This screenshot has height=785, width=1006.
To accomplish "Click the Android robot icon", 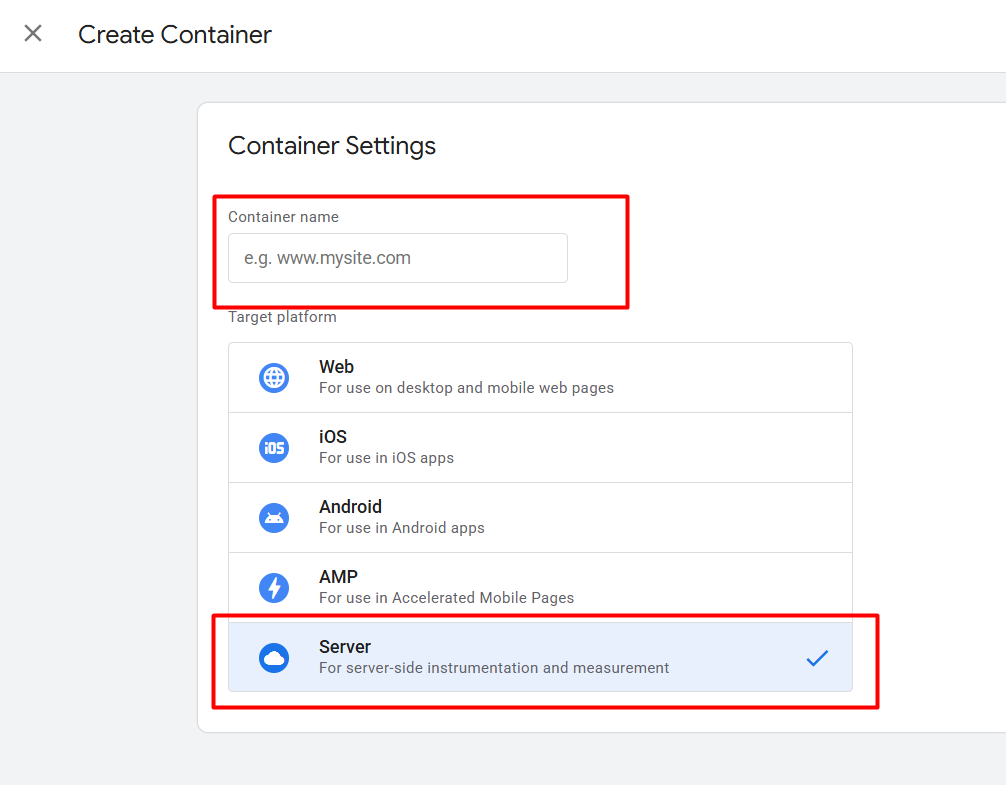I will (x=274, y=518).
